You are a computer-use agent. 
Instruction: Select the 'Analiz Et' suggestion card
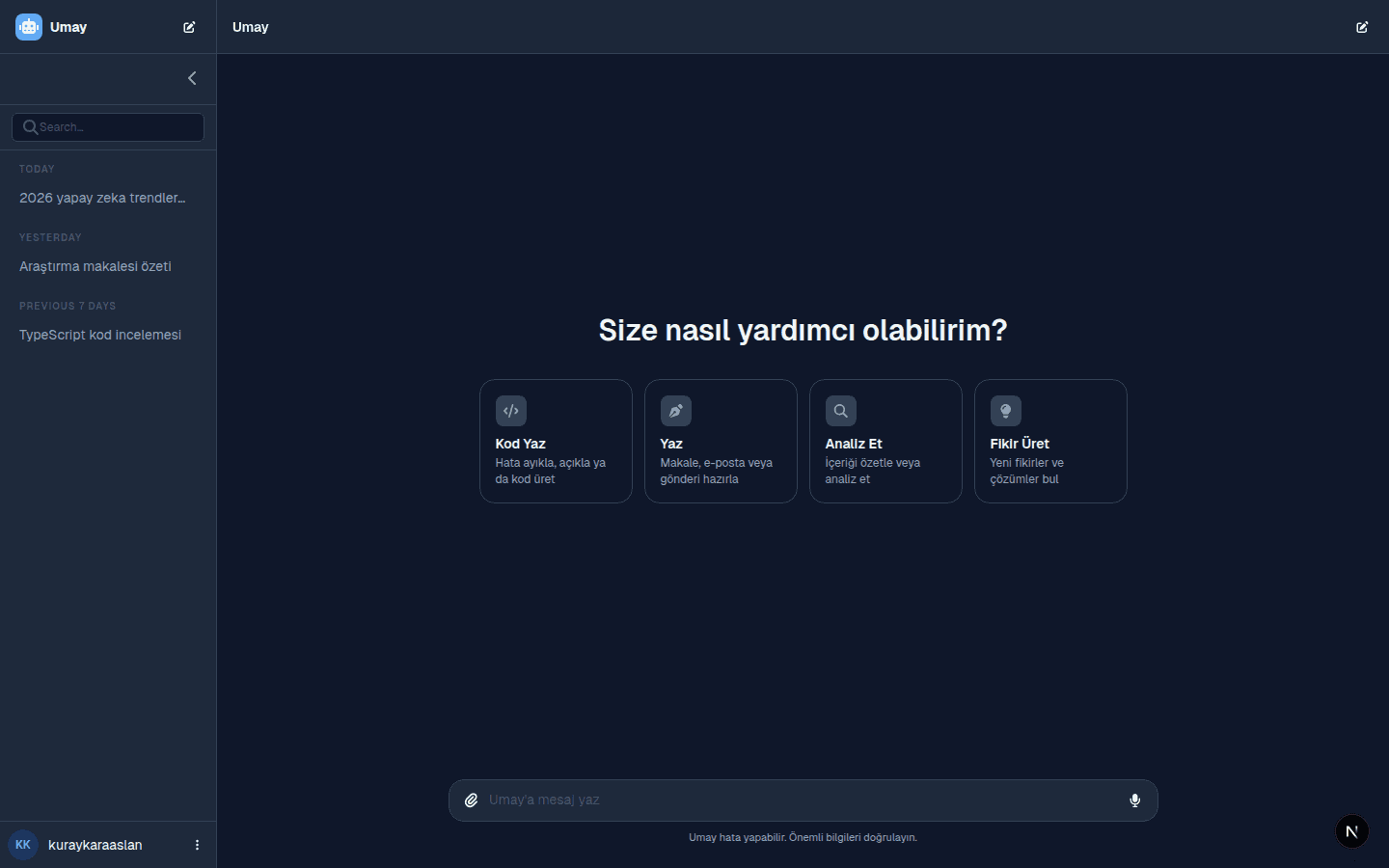click(x=885, y=441)
